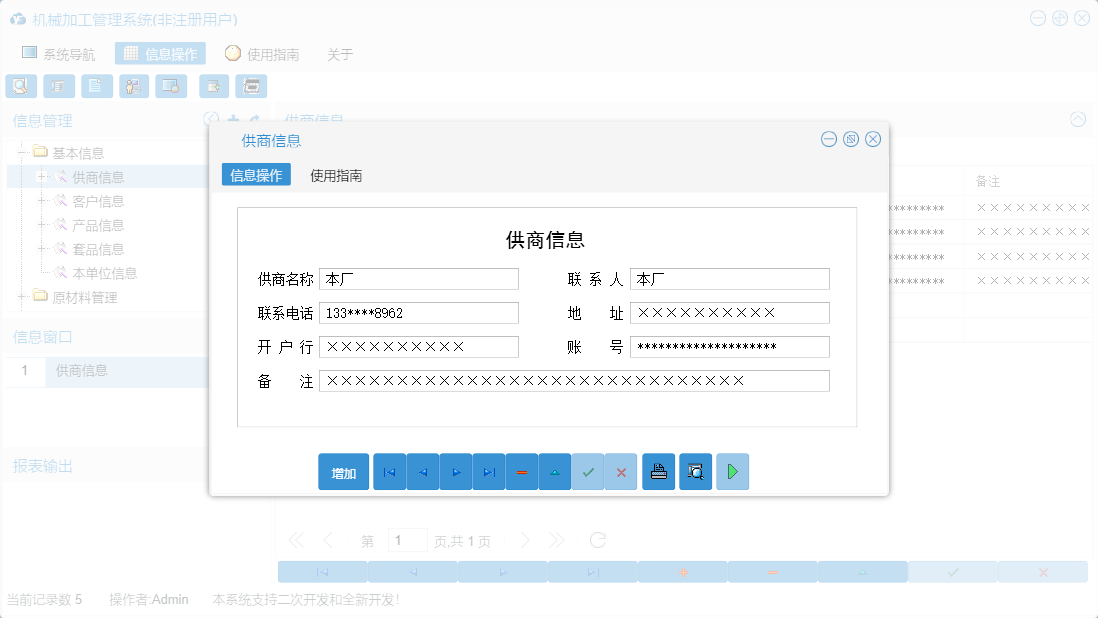Jump to the first supplier record
The image size is (1098, 618).
[389, 471]
